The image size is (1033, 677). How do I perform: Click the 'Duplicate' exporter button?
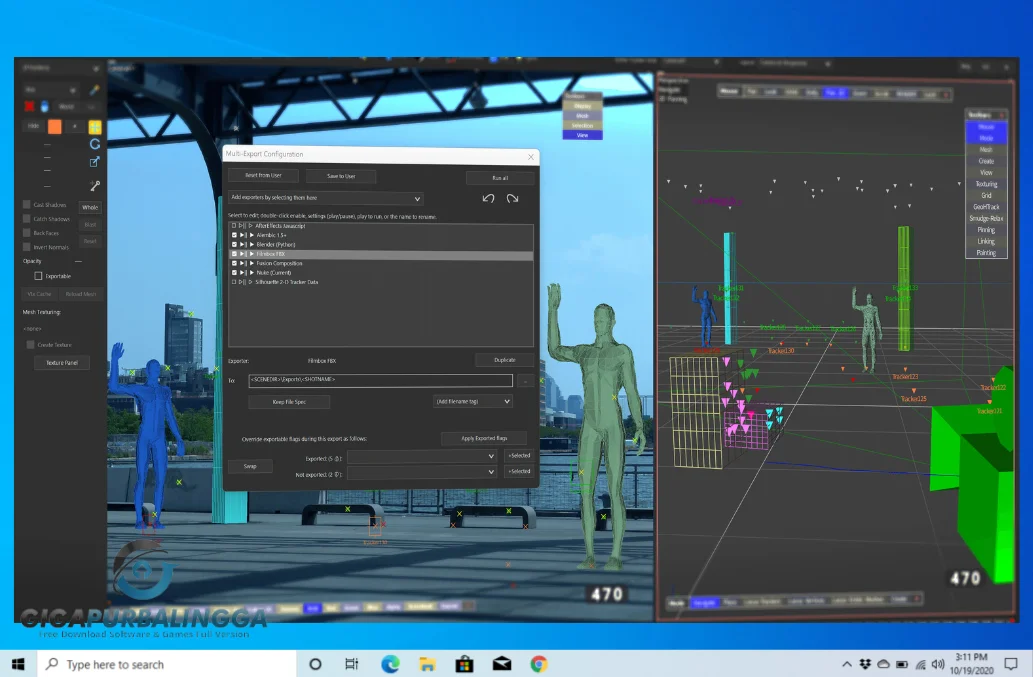coord(505,360)
